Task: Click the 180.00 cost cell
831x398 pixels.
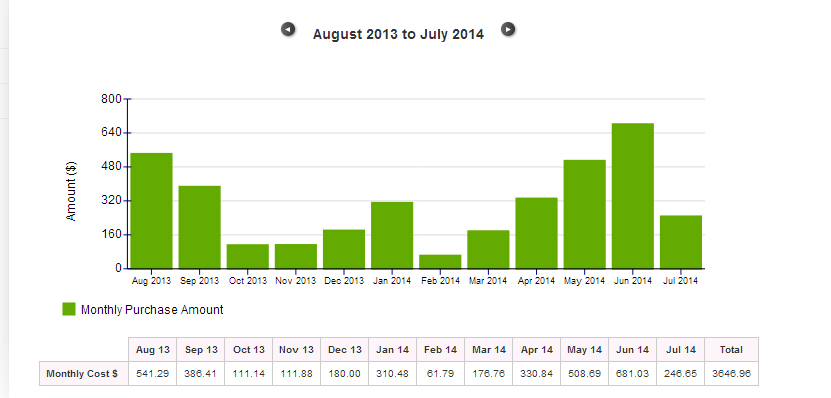Action: (x=344, y=374)
